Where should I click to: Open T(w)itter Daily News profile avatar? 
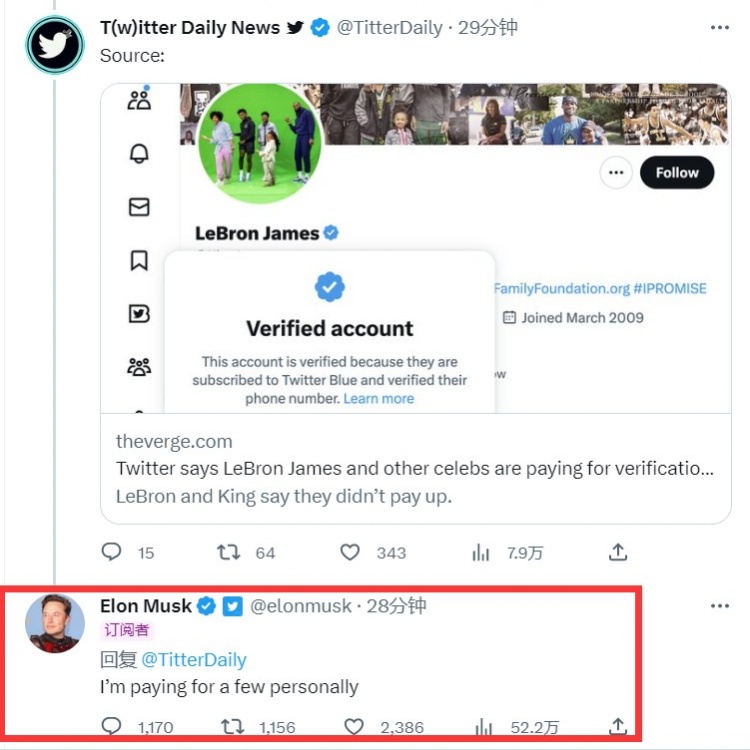[54, 45]
